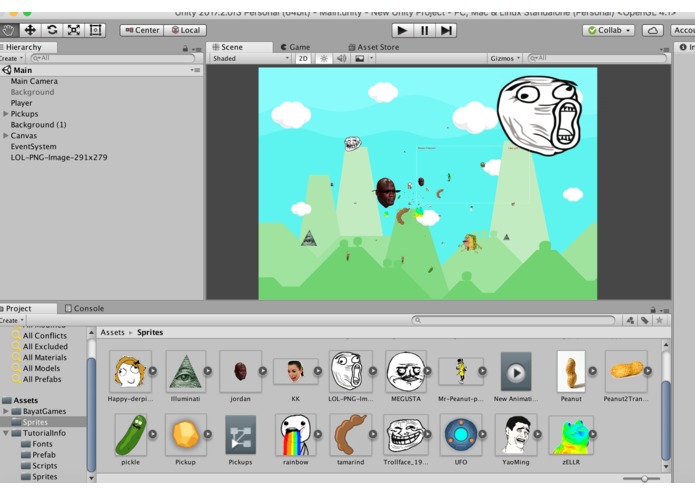
Task: Select the UFO sprite asset
Action: (x=461, y=439)
